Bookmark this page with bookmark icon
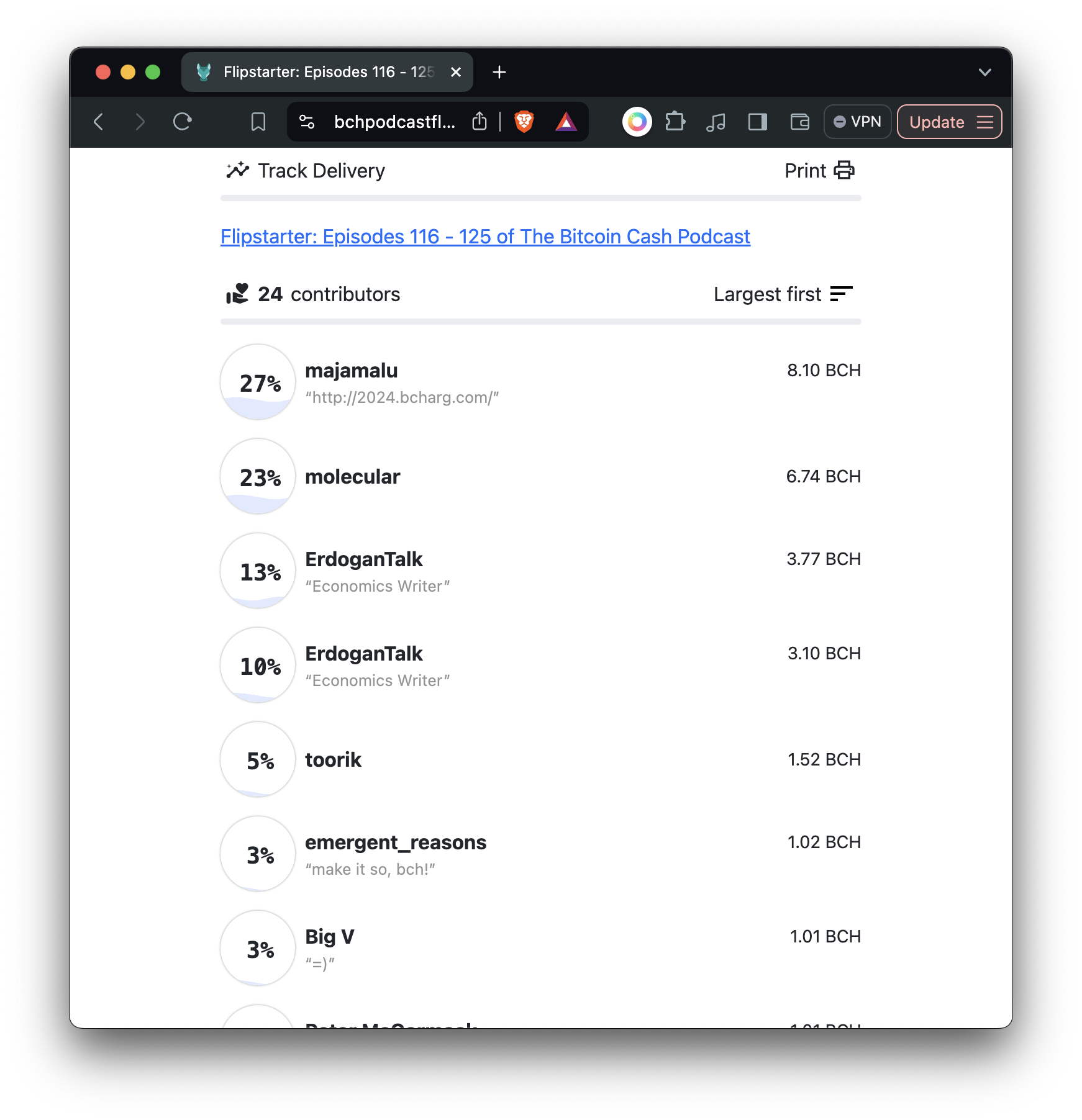This screenshot has height=1120, width=1082. tap(258, 122)
